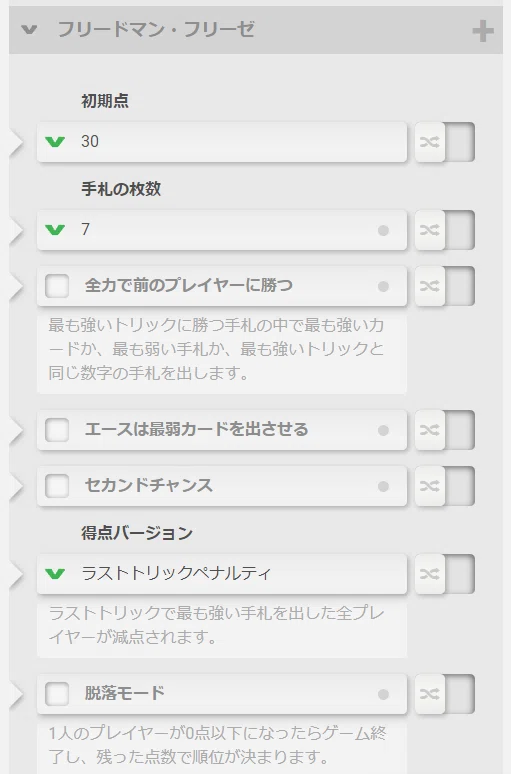
Task: Click shuffle icon beside 全力で前のプレイヤーに勝つ
Action: [430, 286]
